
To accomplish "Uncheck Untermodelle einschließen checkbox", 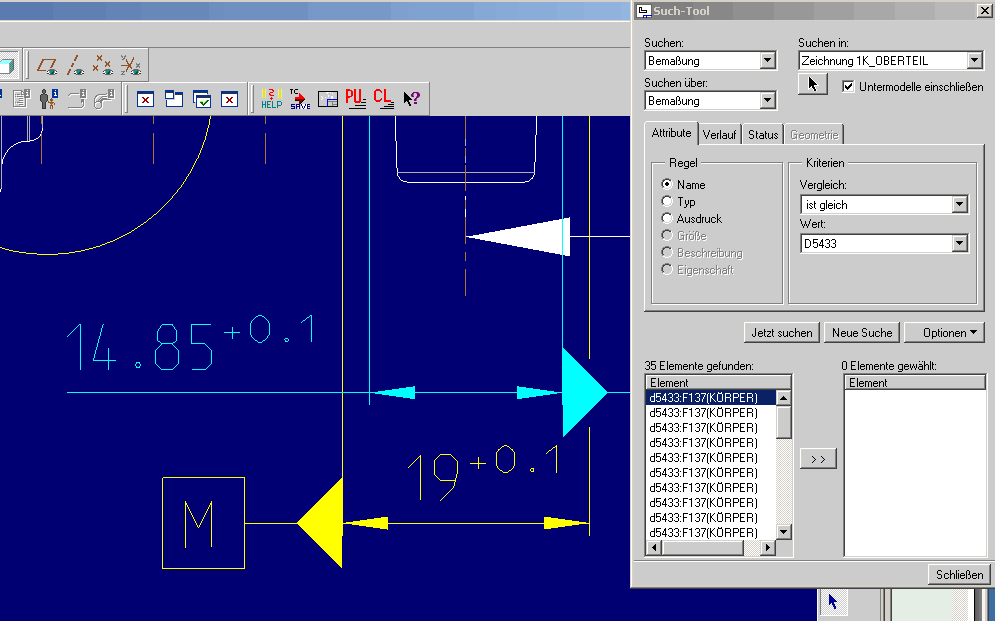I will point(848,86).
